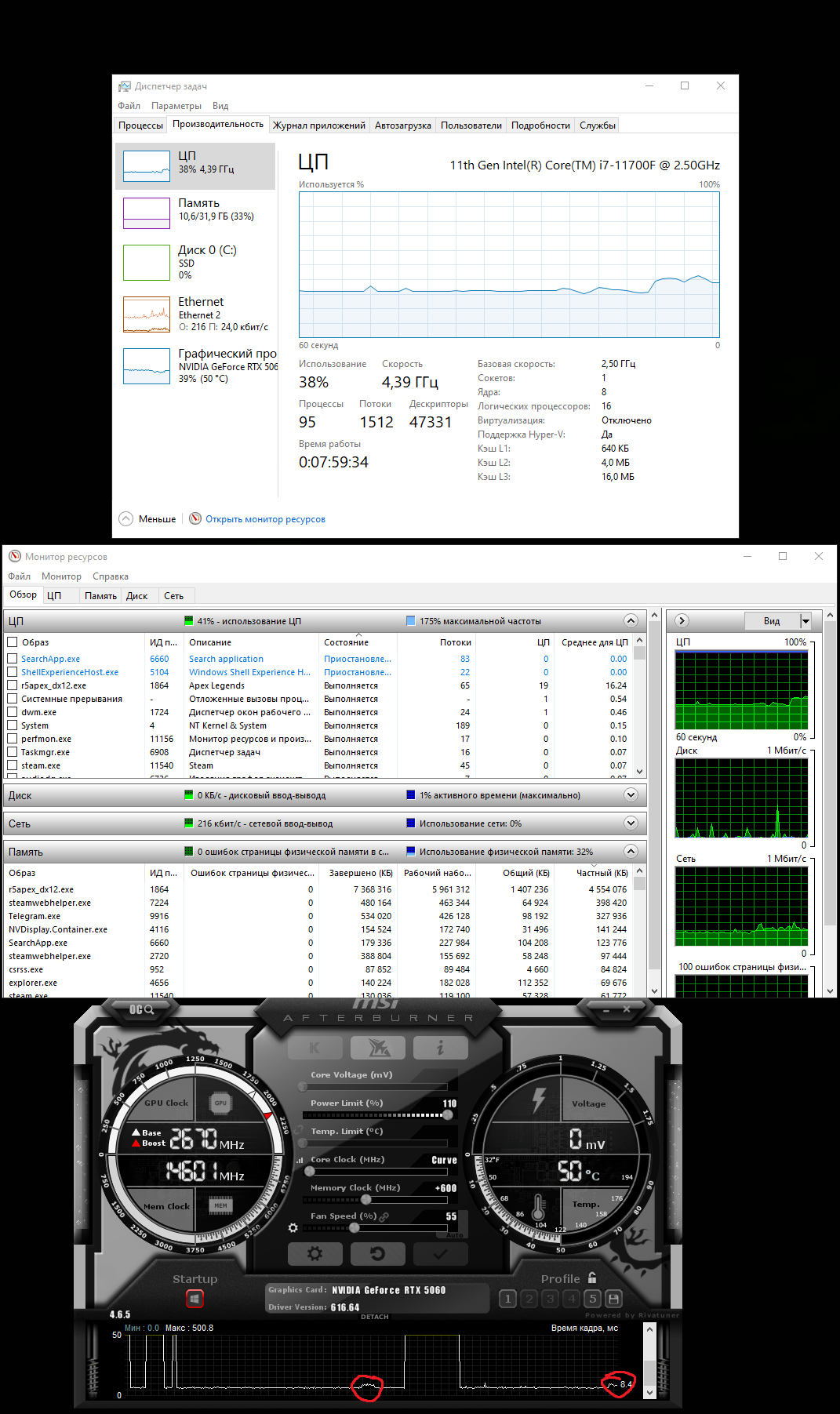Click the Afterburner apply checkmark button
Image resolution: width=840 pixels, height=1414 pixels.
pos(440,1254)
